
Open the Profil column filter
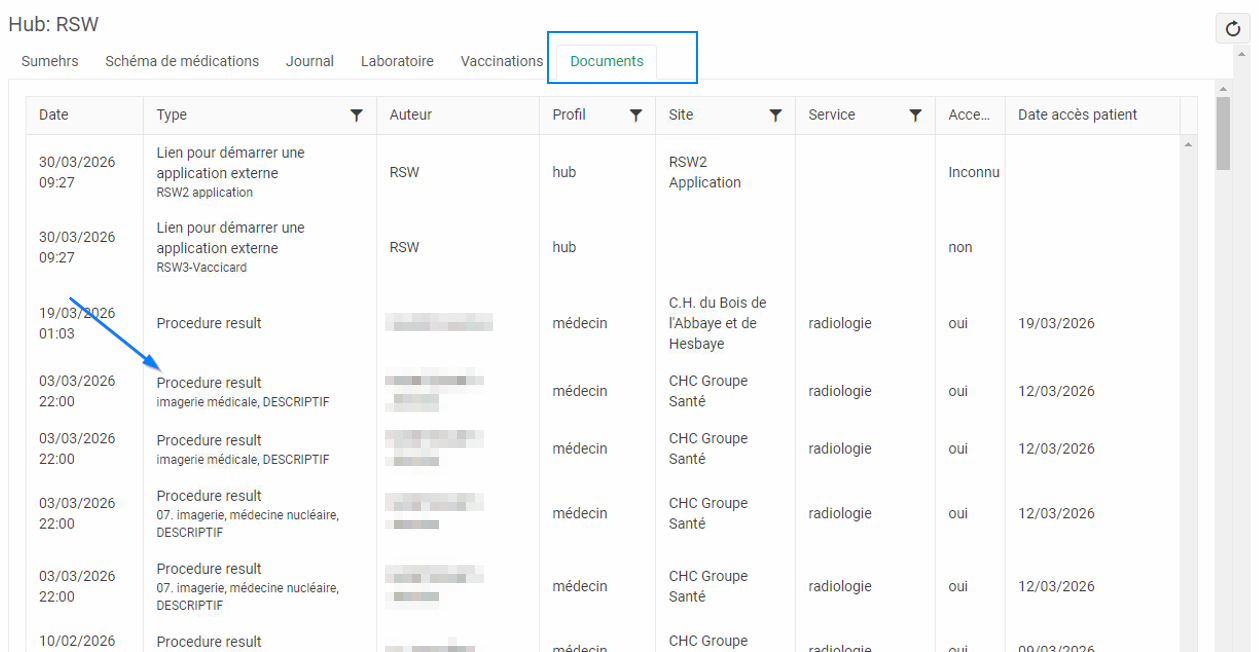pos(635,115)
